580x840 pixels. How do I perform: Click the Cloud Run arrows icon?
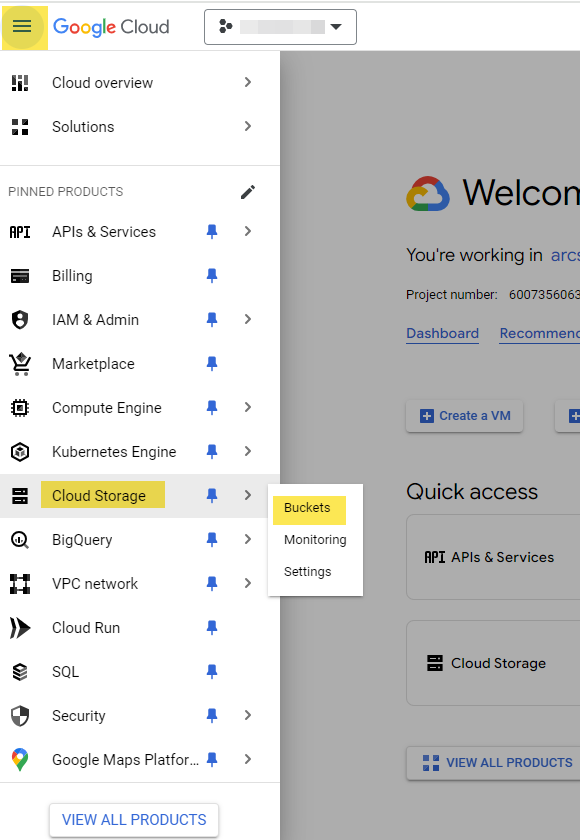pyautogui.click(x=20, y=628)
